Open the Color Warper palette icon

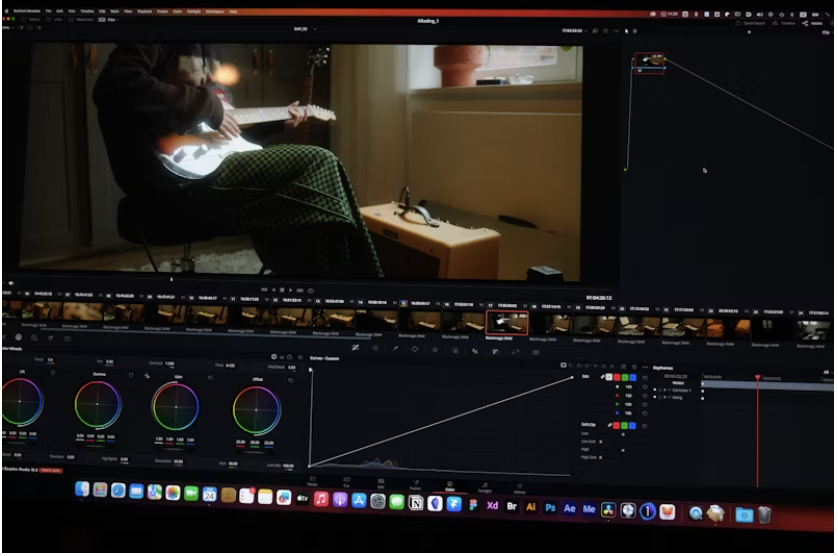[375, 349]
